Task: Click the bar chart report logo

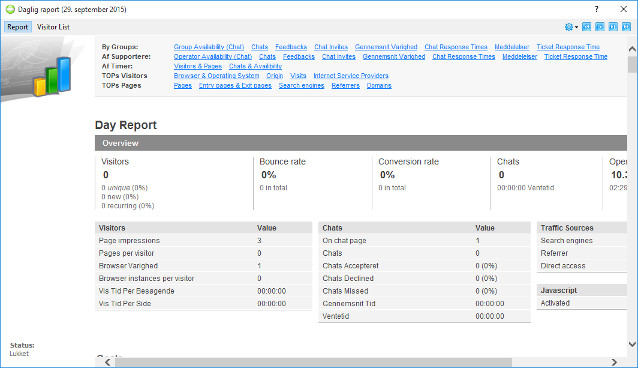Action: (52, 76)
